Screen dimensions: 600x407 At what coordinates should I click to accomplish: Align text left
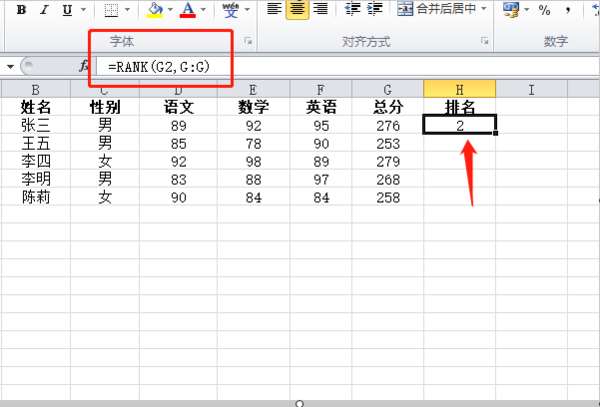tap(274, 9)
